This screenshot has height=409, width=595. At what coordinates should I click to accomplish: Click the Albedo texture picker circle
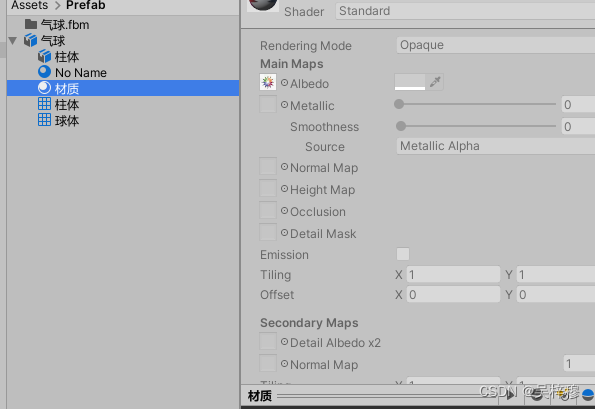pos(284,82)
